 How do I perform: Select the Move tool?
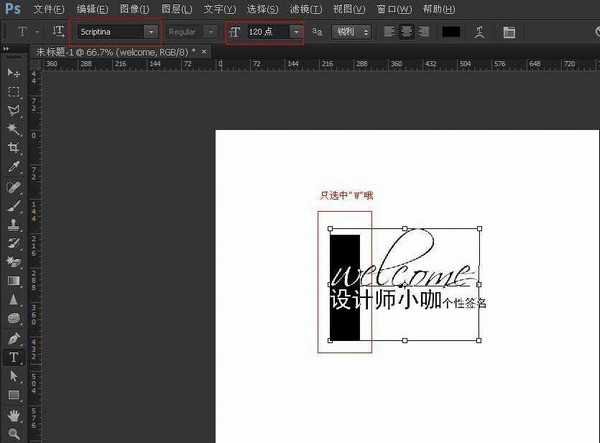click(14, 73)
